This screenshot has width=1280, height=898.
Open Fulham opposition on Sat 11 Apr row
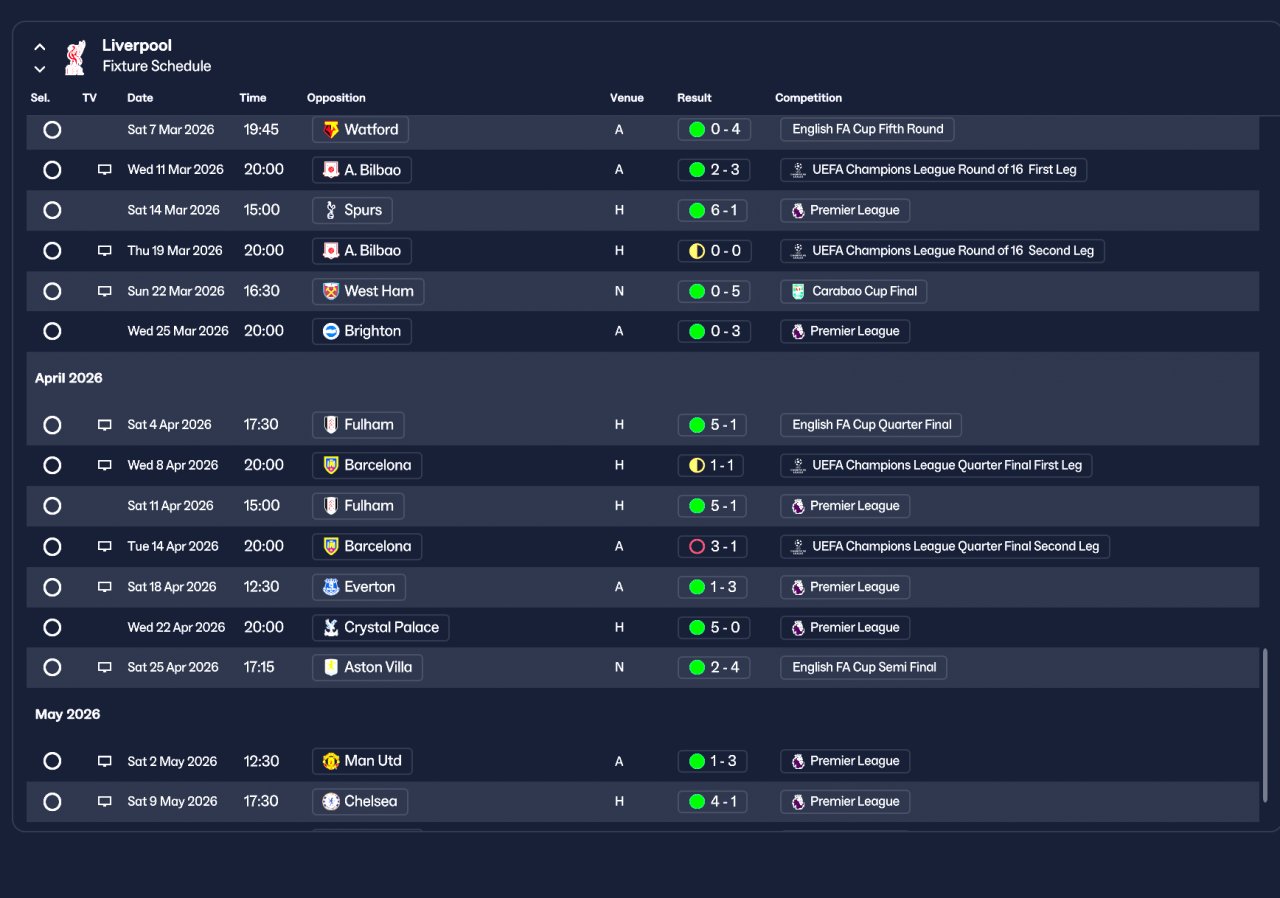coord(358,506)
